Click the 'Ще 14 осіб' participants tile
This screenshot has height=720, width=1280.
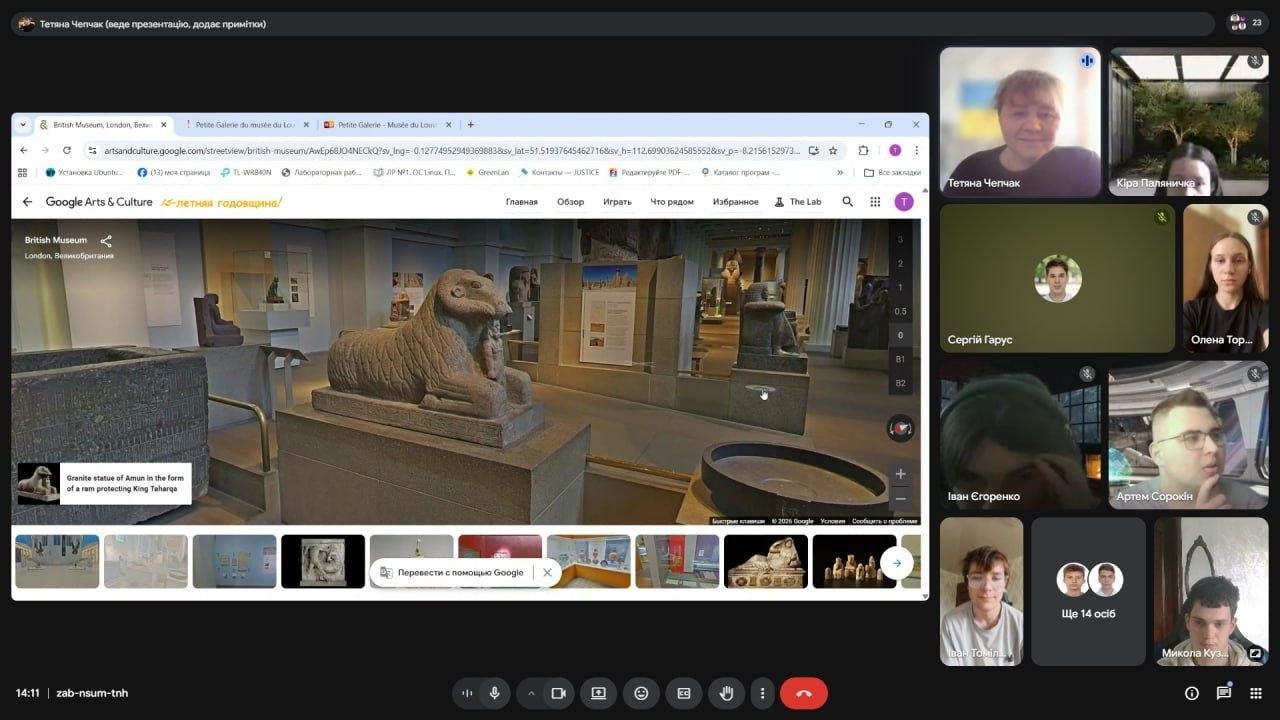click(x=1088, y=591)
